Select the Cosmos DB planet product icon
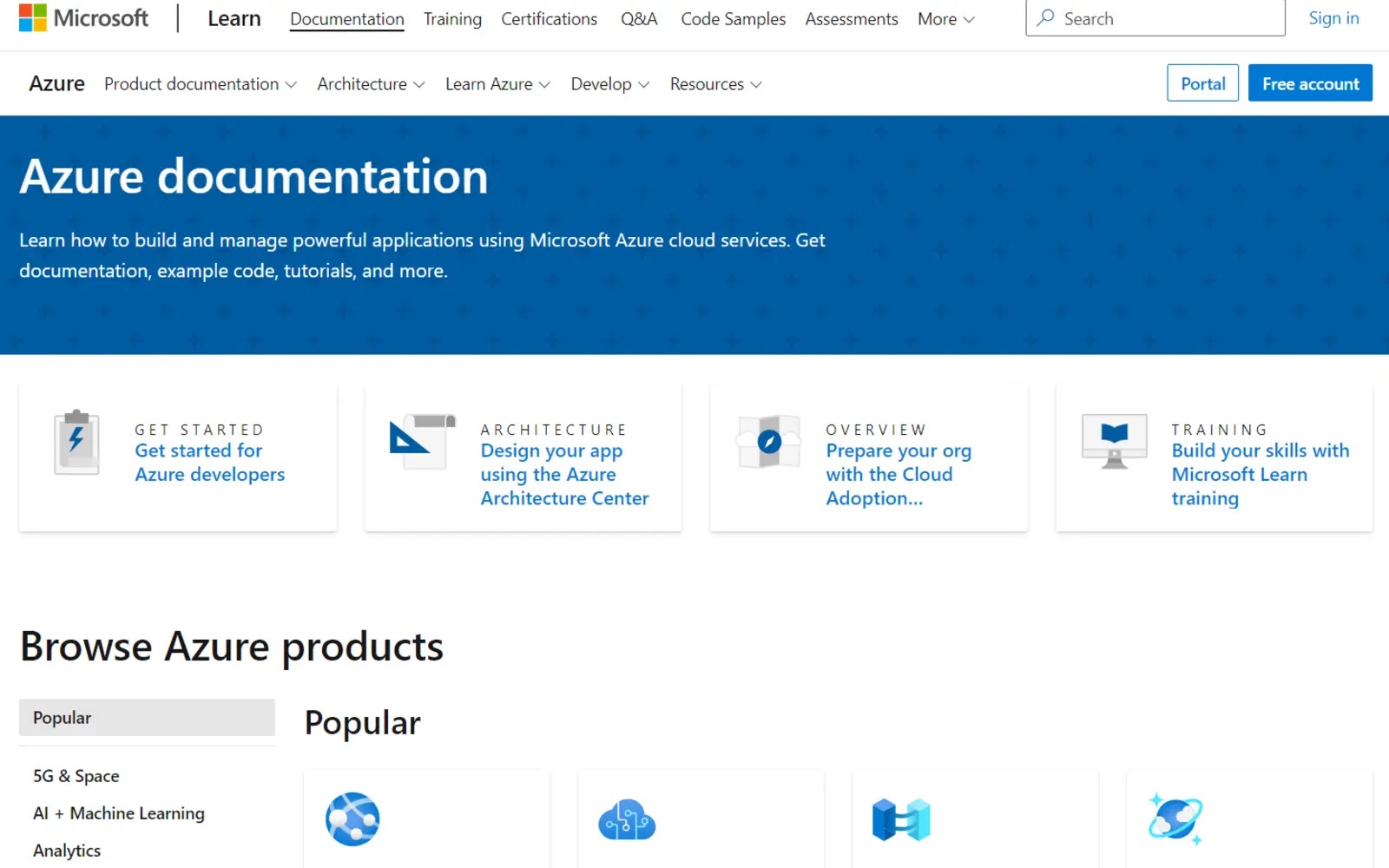Viewport: 1389px width, 868px height. pyautogui.click(x=1175, y=817)
